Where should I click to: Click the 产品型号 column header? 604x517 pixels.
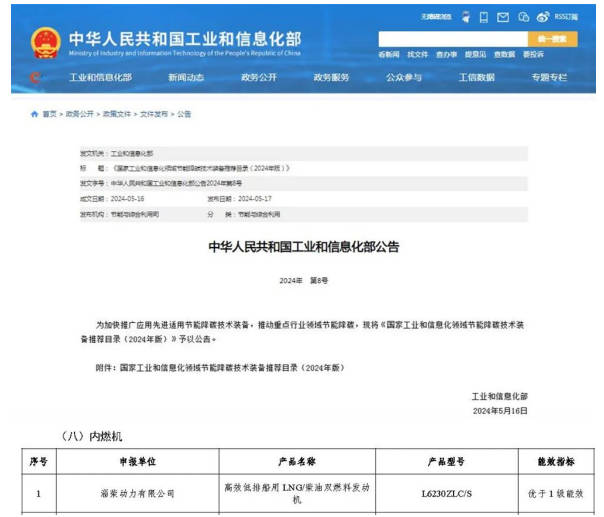(446, 461)
